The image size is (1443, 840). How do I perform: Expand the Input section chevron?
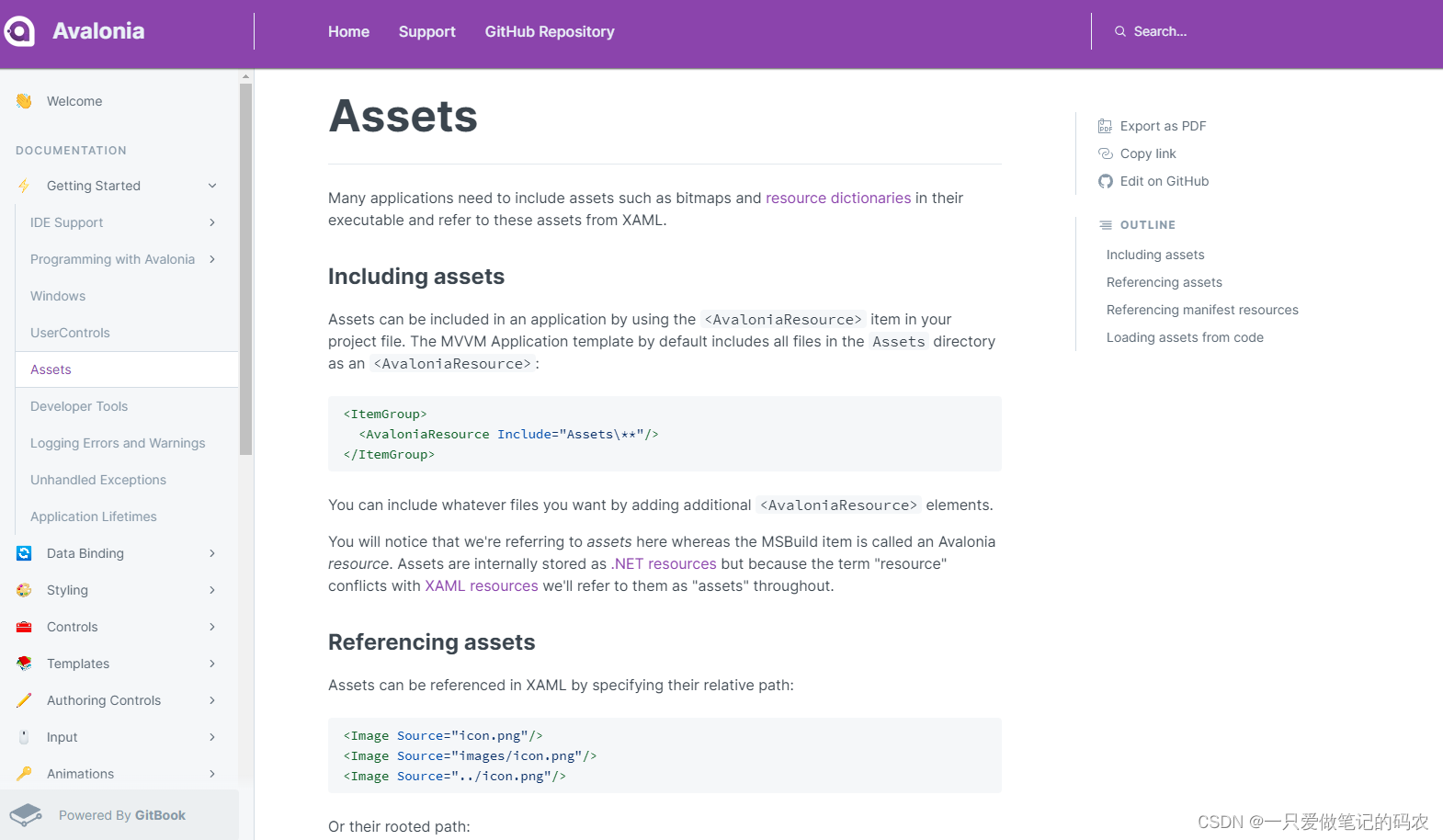pyautogui.click(x=212, y=737)
